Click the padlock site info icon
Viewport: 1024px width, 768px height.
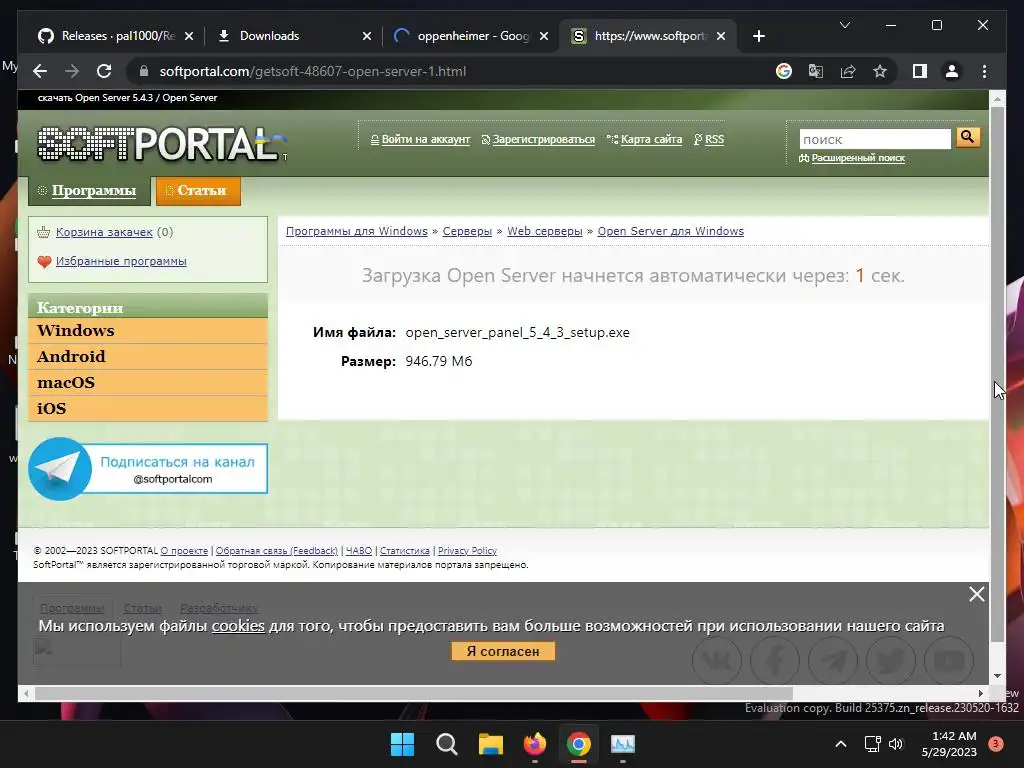tap(144, 71)
